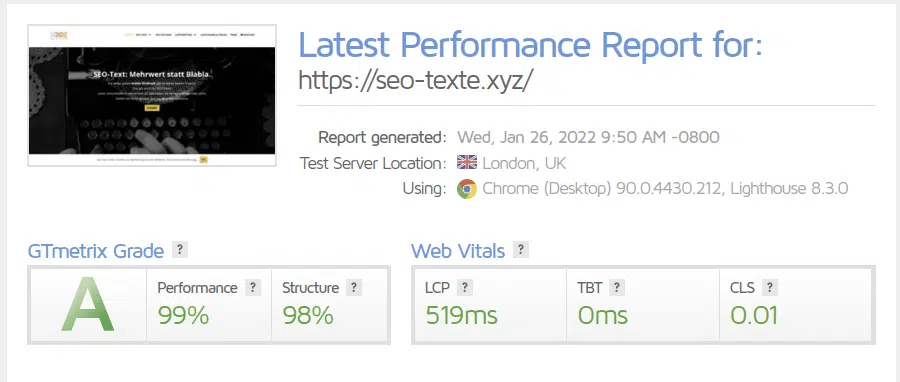
Task: Click the London, UK server location text
Action: [524, 163]
